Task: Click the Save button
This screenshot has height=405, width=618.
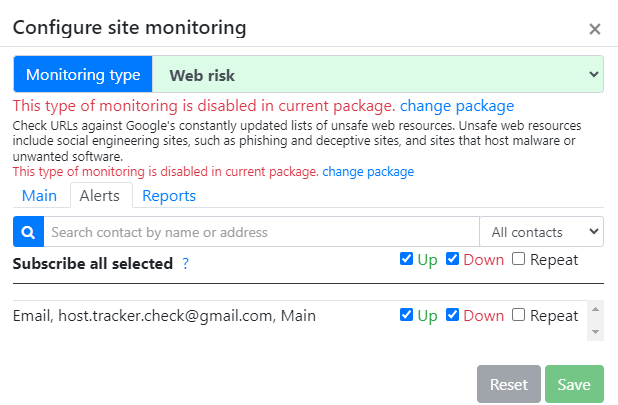Action: point(574,384)
